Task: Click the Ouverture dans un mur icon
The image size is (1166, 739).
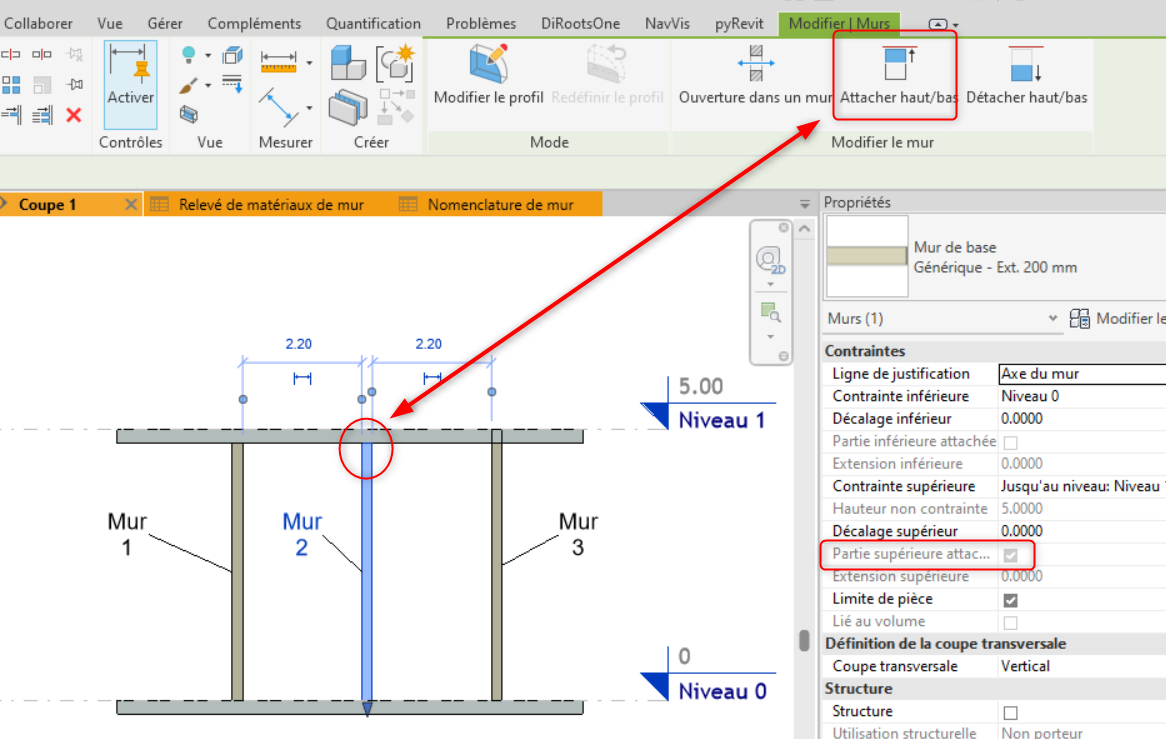Action: click(x=756, y=63)
